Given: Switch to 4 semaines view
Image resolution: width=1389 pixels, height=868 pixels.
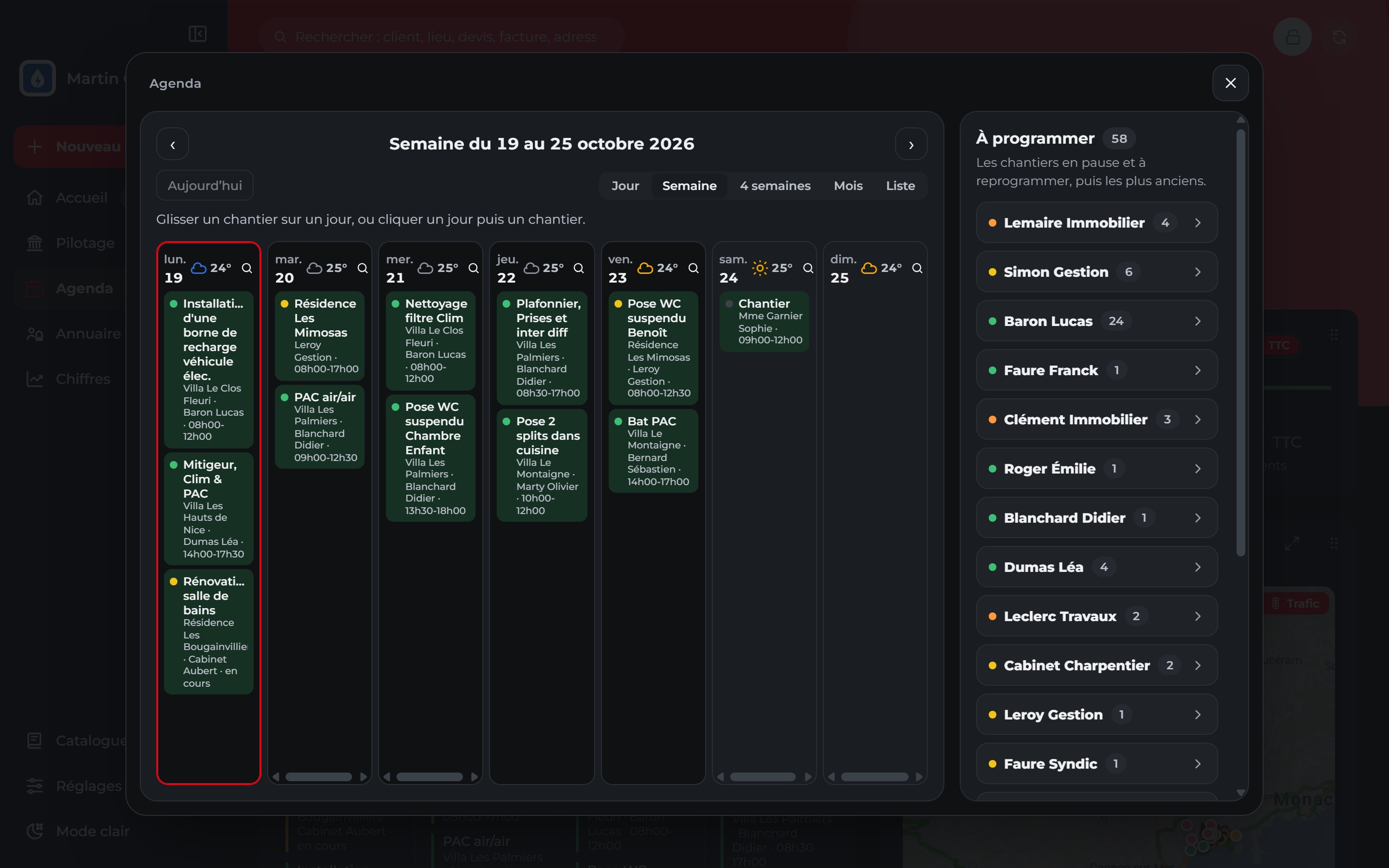Looking at the screenshot, I should tap(775, 186).
